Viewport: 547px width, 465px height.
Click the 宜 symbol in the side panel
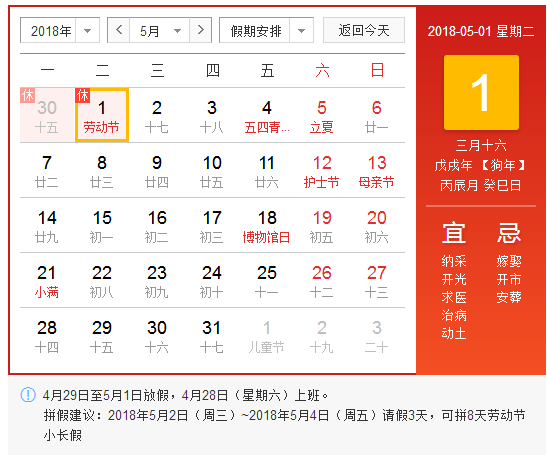point(454,233)
